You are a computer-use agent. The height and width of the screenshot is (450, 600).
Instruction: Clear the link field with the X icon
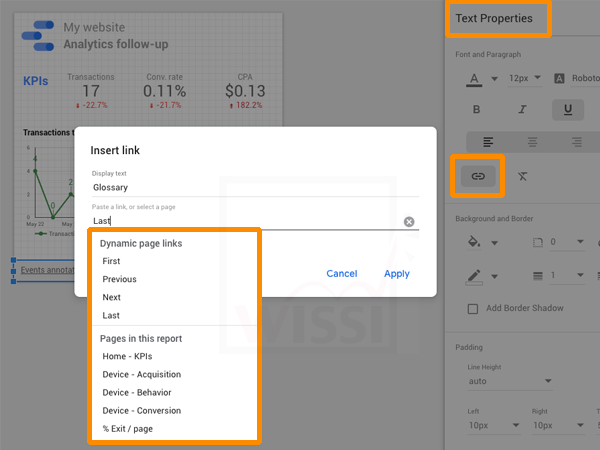pyautogui.click(x=409, y=222)
